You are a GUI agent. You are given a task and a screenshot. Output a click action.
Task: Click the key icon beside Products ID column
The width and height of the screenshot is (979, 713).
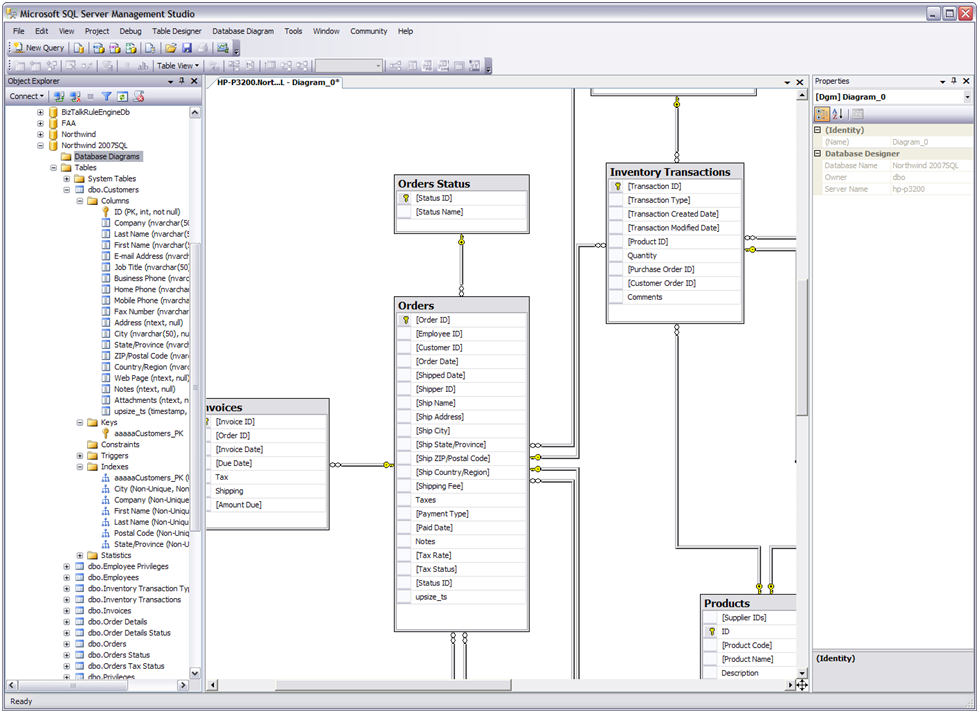click(712, 631)
